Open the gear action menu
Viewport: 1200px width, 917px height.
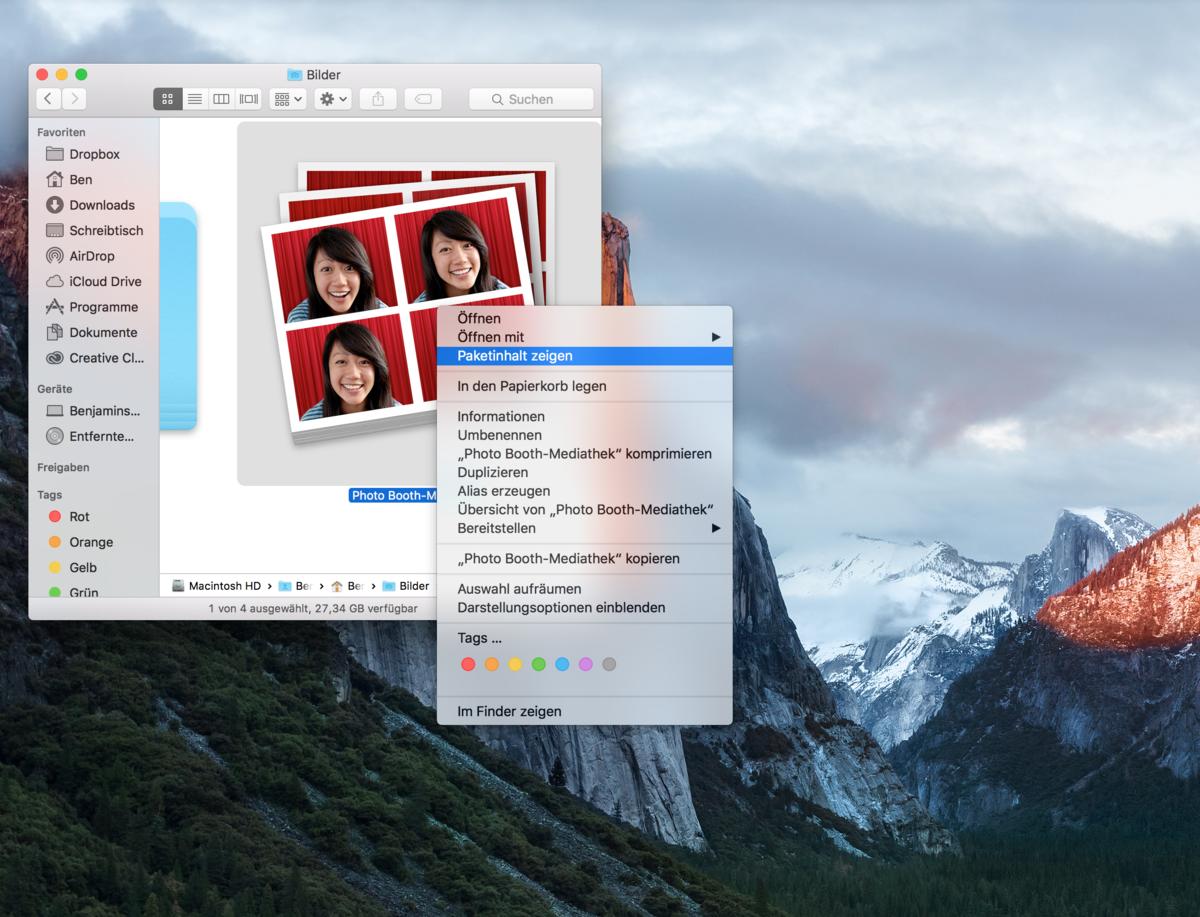tap(333, 99)
